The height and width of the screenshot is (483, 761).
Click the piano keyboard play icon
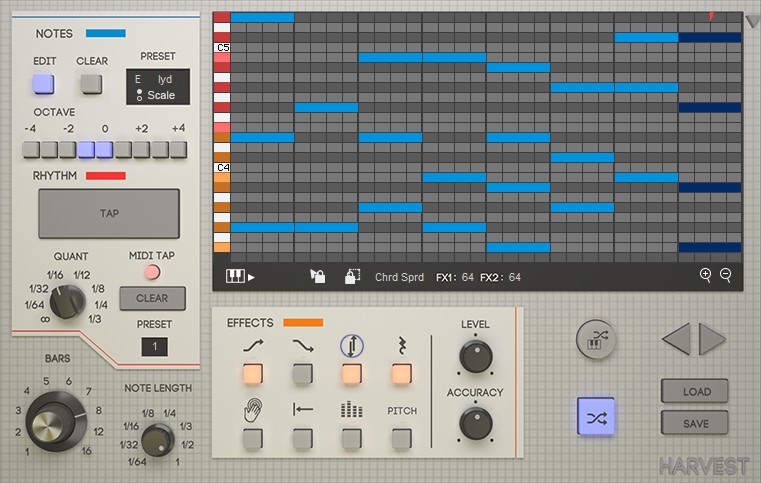click(x=240, y=276)
